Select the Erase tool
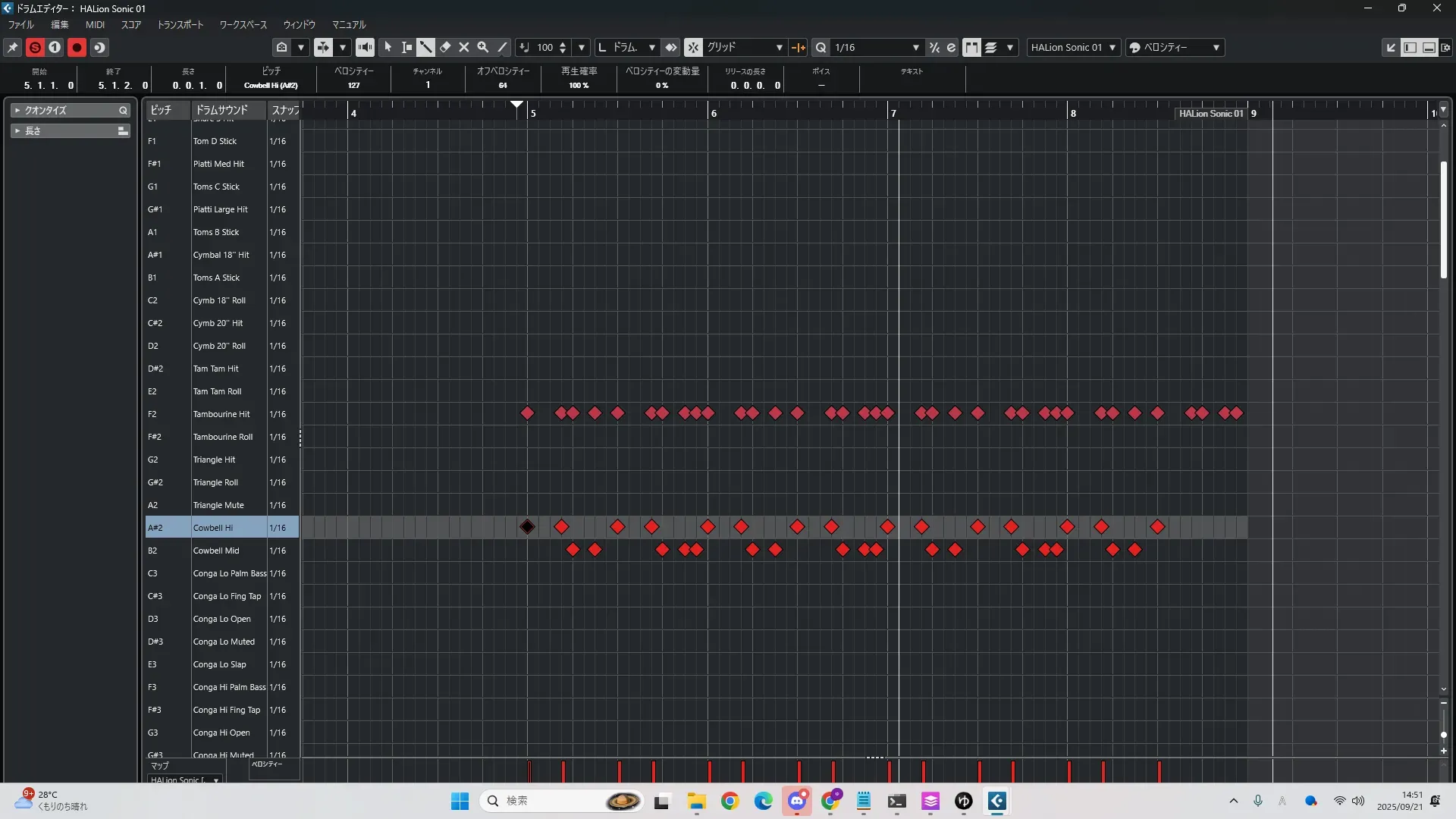 (x=445, y=47)
